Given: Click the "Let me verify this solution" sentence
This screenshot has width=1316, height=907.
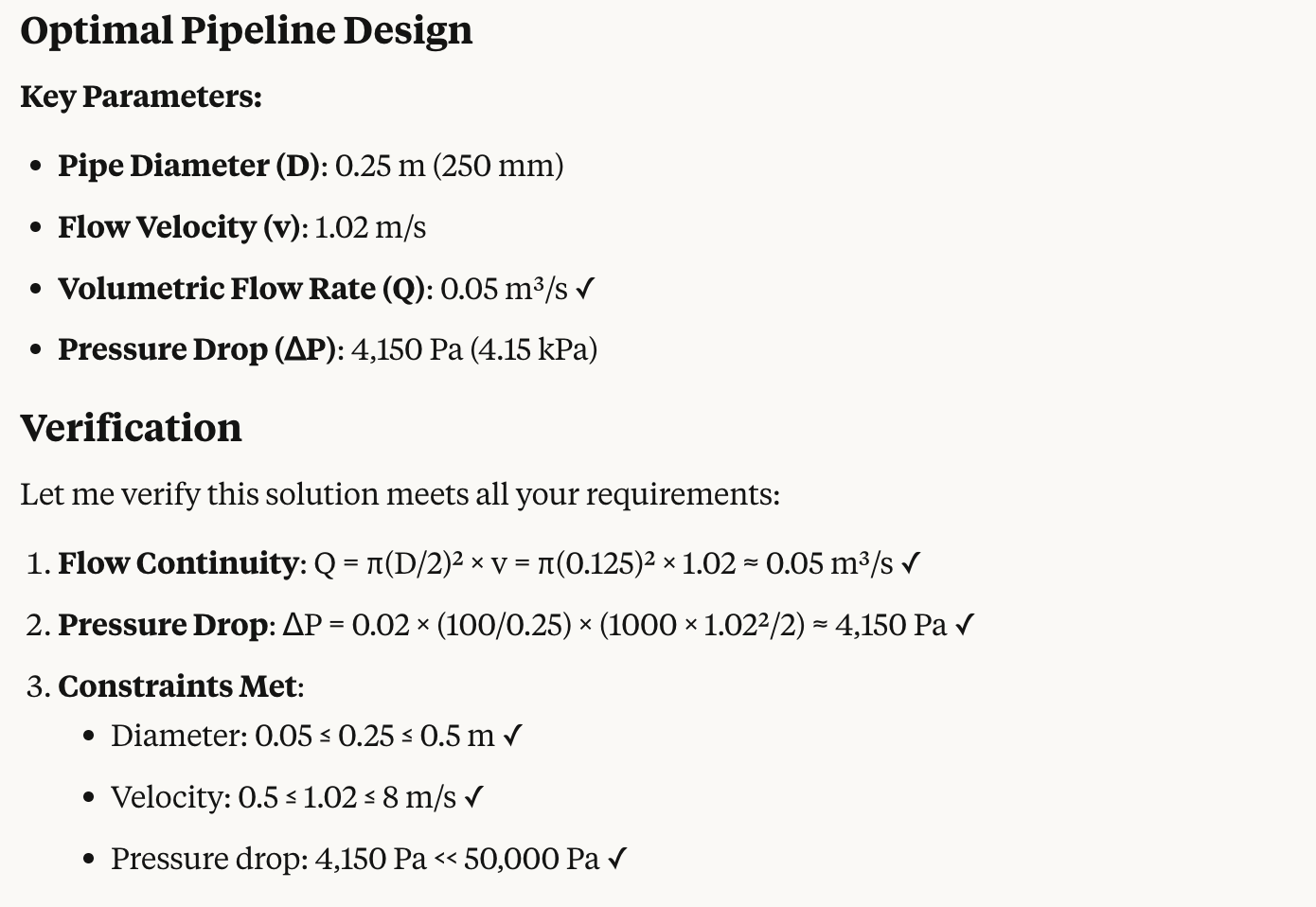Looking at the screenshot, I should [400, 494].
